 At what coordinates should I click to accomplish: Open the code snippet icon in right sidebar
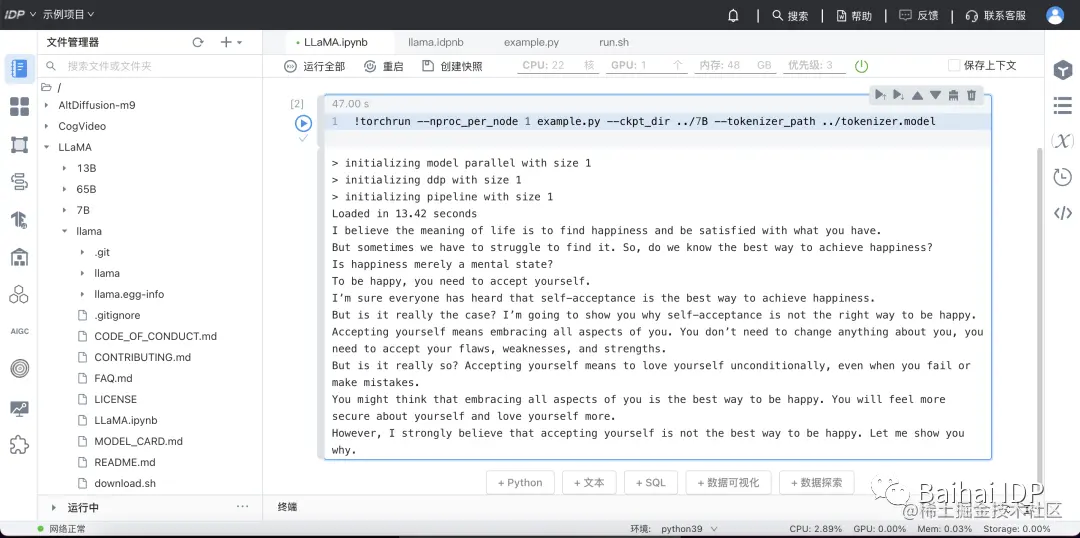[x=1063, y=213]
